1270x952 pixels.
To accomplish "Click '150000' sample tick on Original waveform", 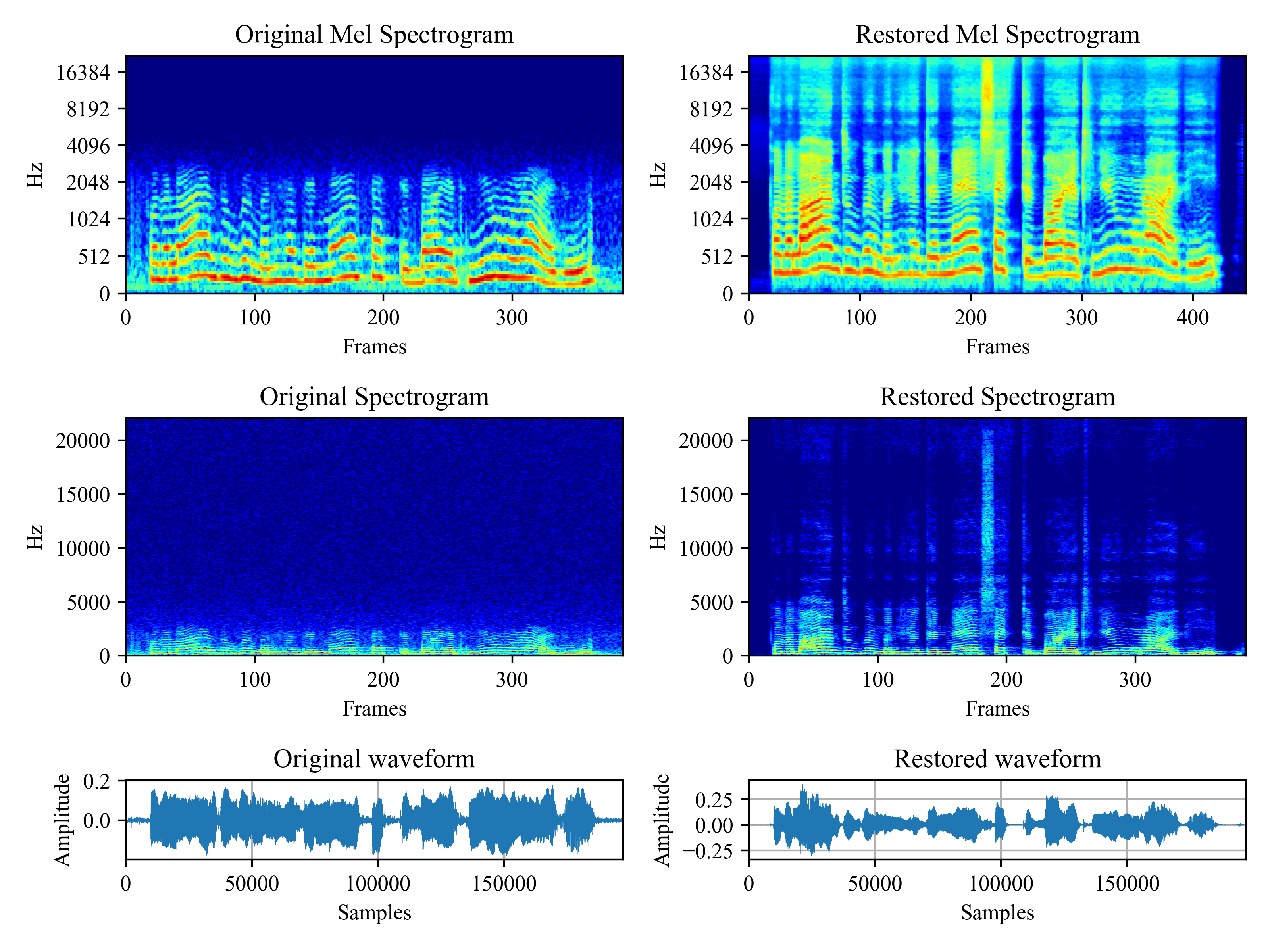I will (504, 883).
